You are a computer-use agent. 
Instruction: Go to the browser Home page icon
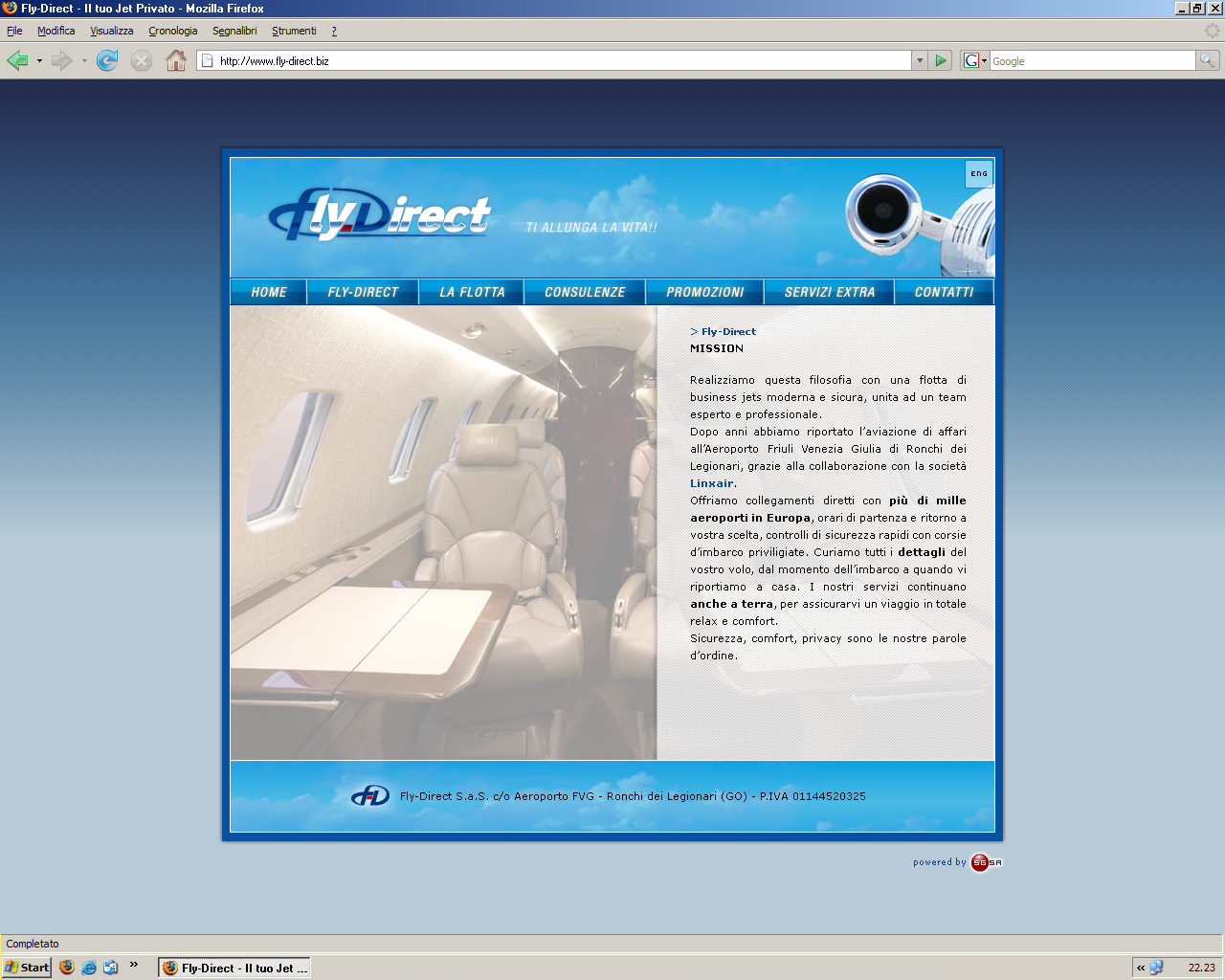point(176,61)
